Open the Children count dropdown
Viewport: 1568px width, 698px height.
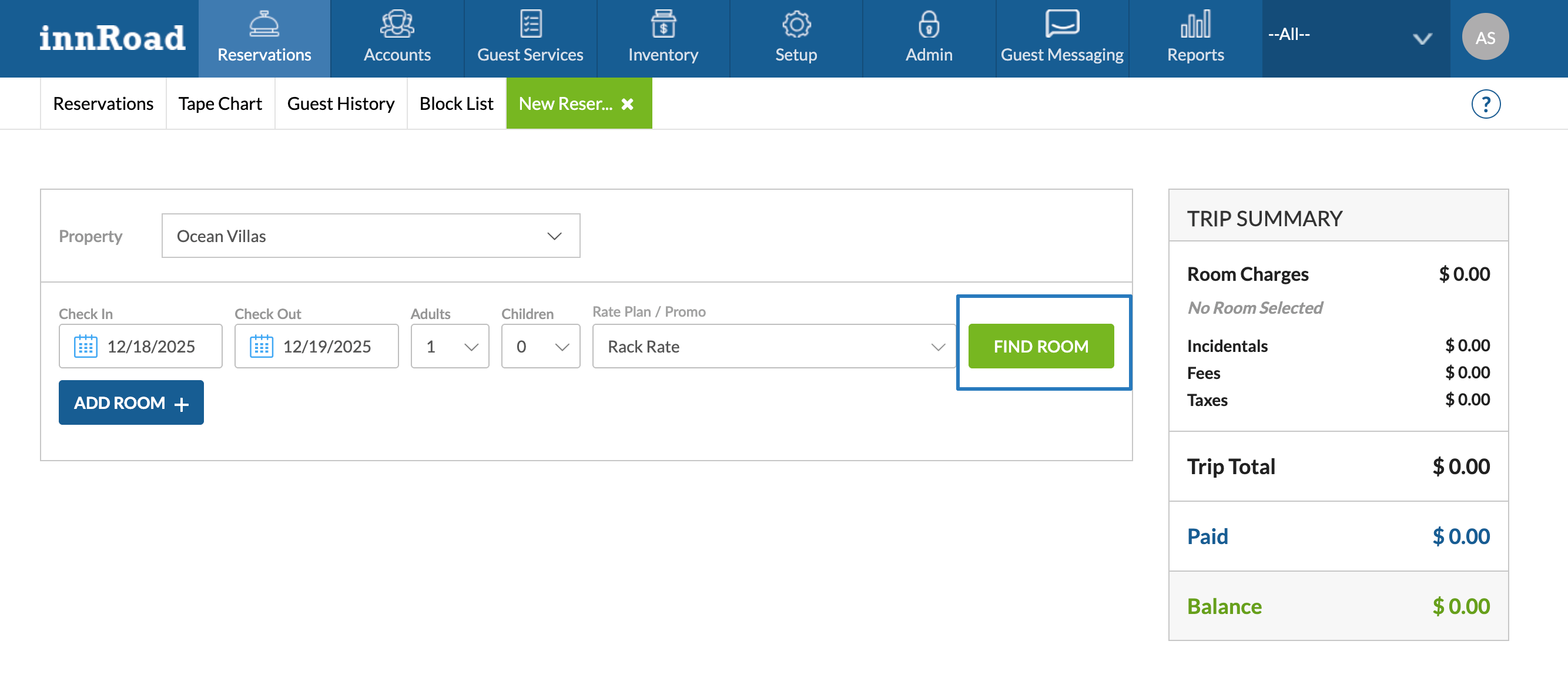point(541,346)
